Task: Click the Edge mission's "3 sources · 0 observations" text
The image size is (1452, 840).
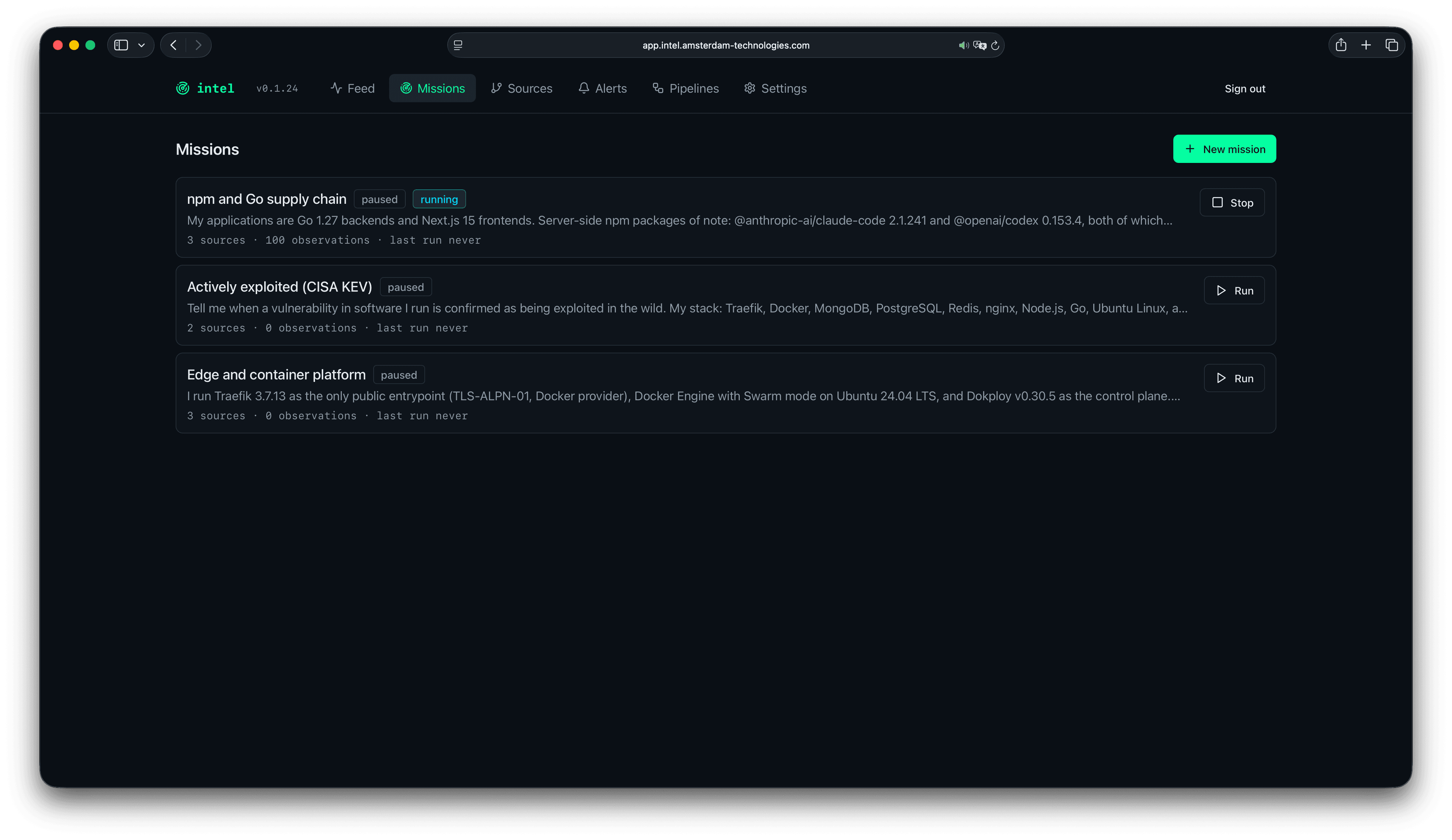Action: (x=272, y=415)
